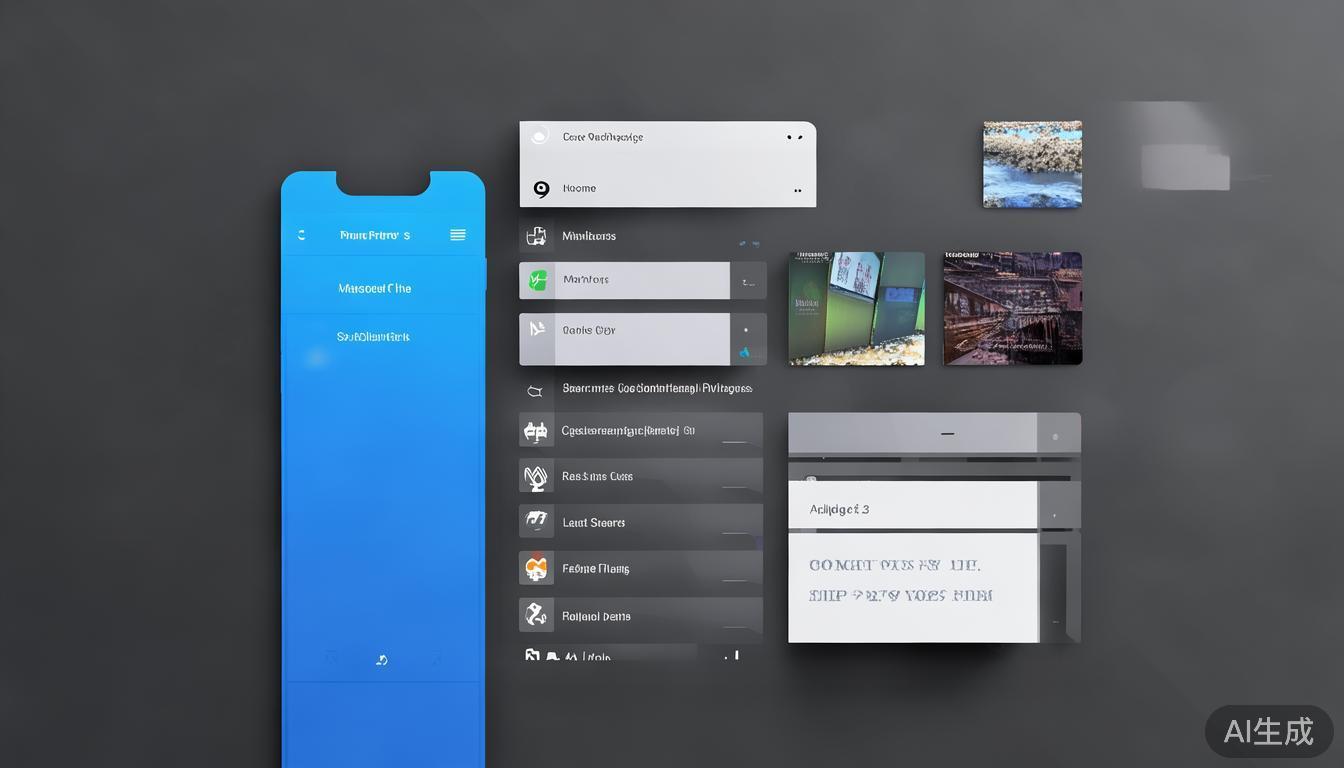Click the black speech-bubble icon beside Hoome

click(x=541, y=189)
